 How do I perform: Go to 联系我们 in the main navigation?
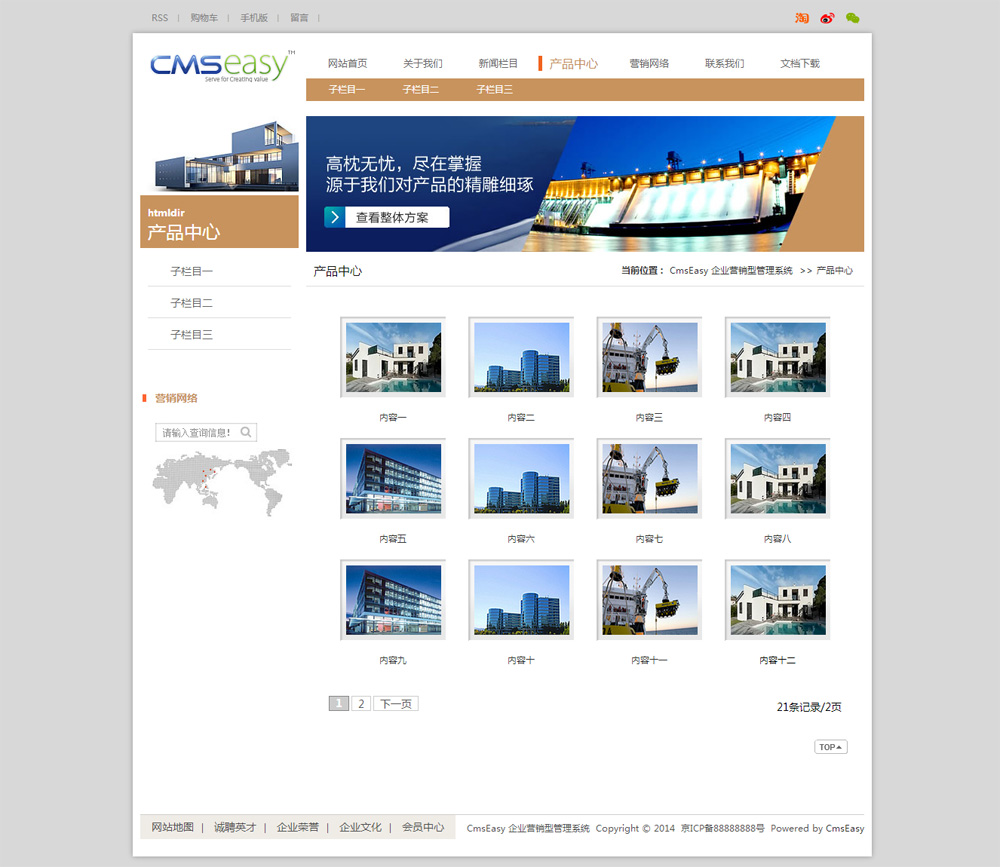pyautogui.click(x=724, y=63)
